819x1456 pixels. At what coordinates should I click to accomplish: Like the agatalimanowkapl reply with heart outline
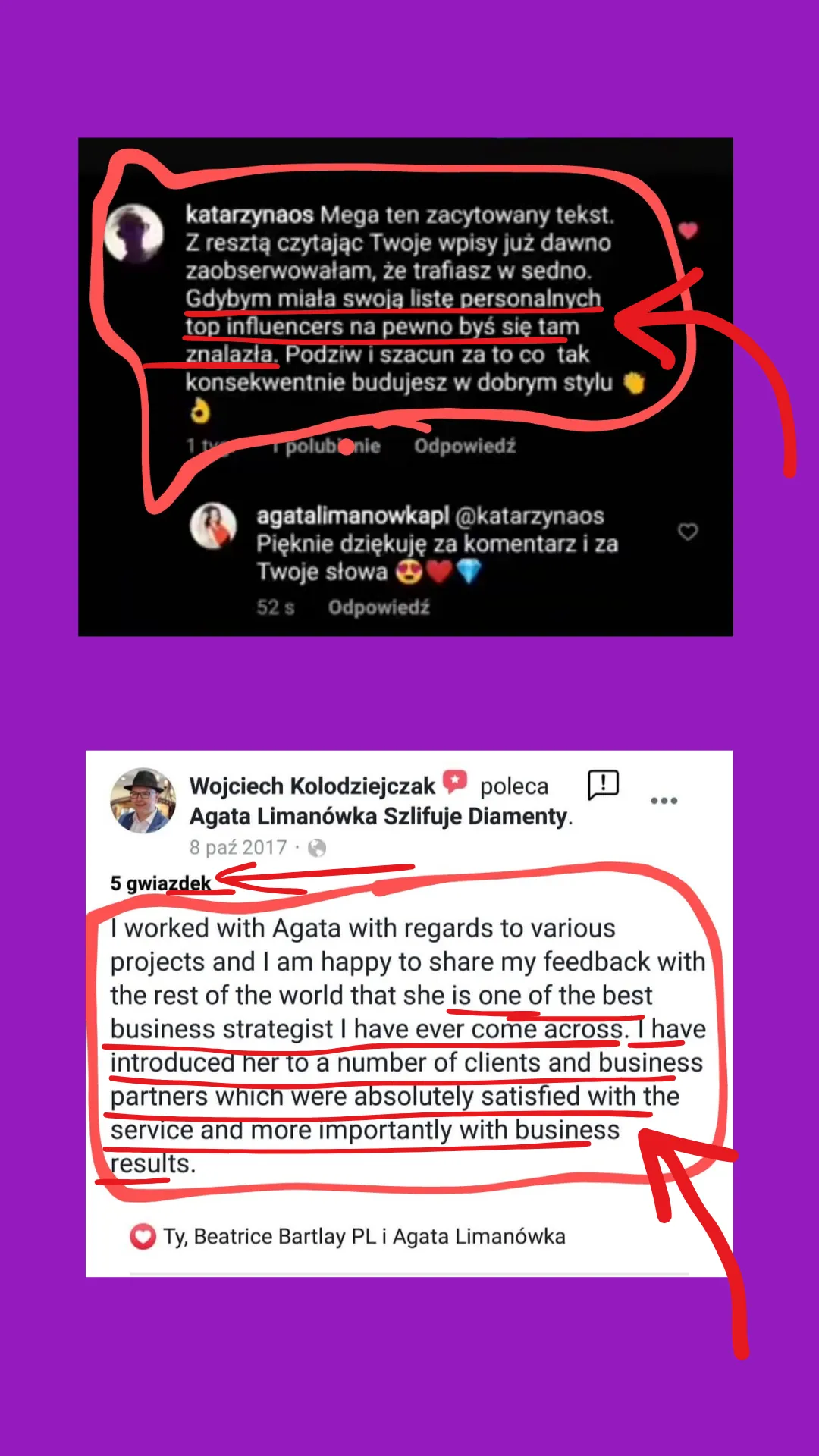(x=688, y=532)
